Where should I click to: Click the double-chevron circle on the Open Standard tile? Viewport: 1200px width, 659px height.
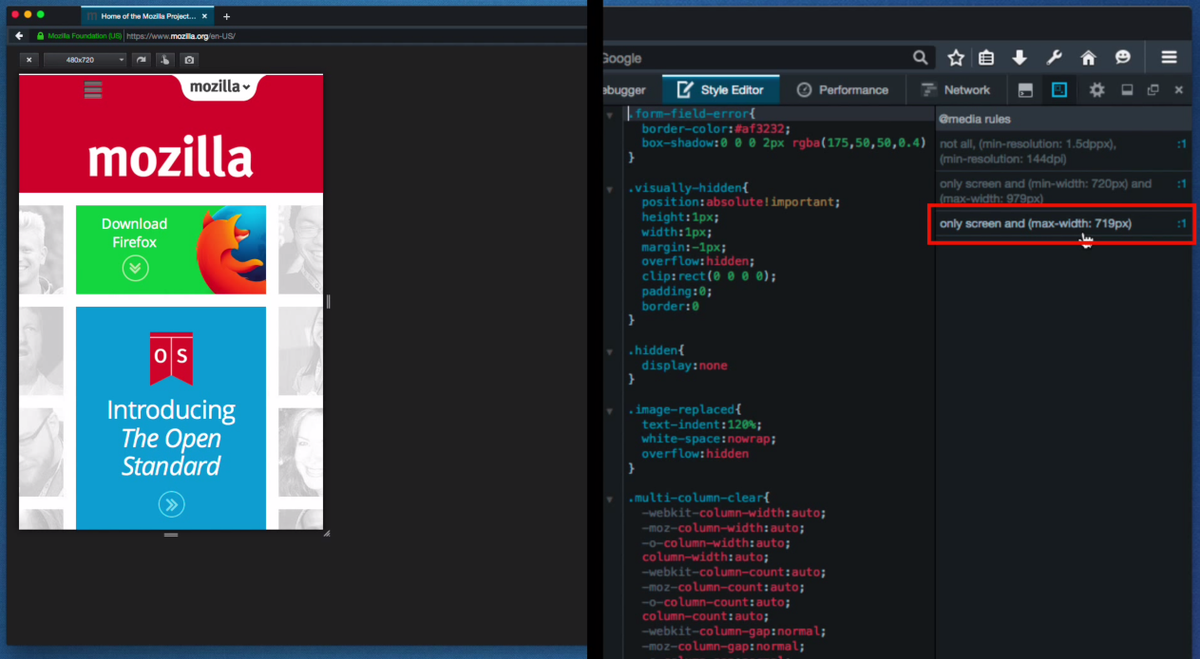pyautogui.click(x=171, y=504)
